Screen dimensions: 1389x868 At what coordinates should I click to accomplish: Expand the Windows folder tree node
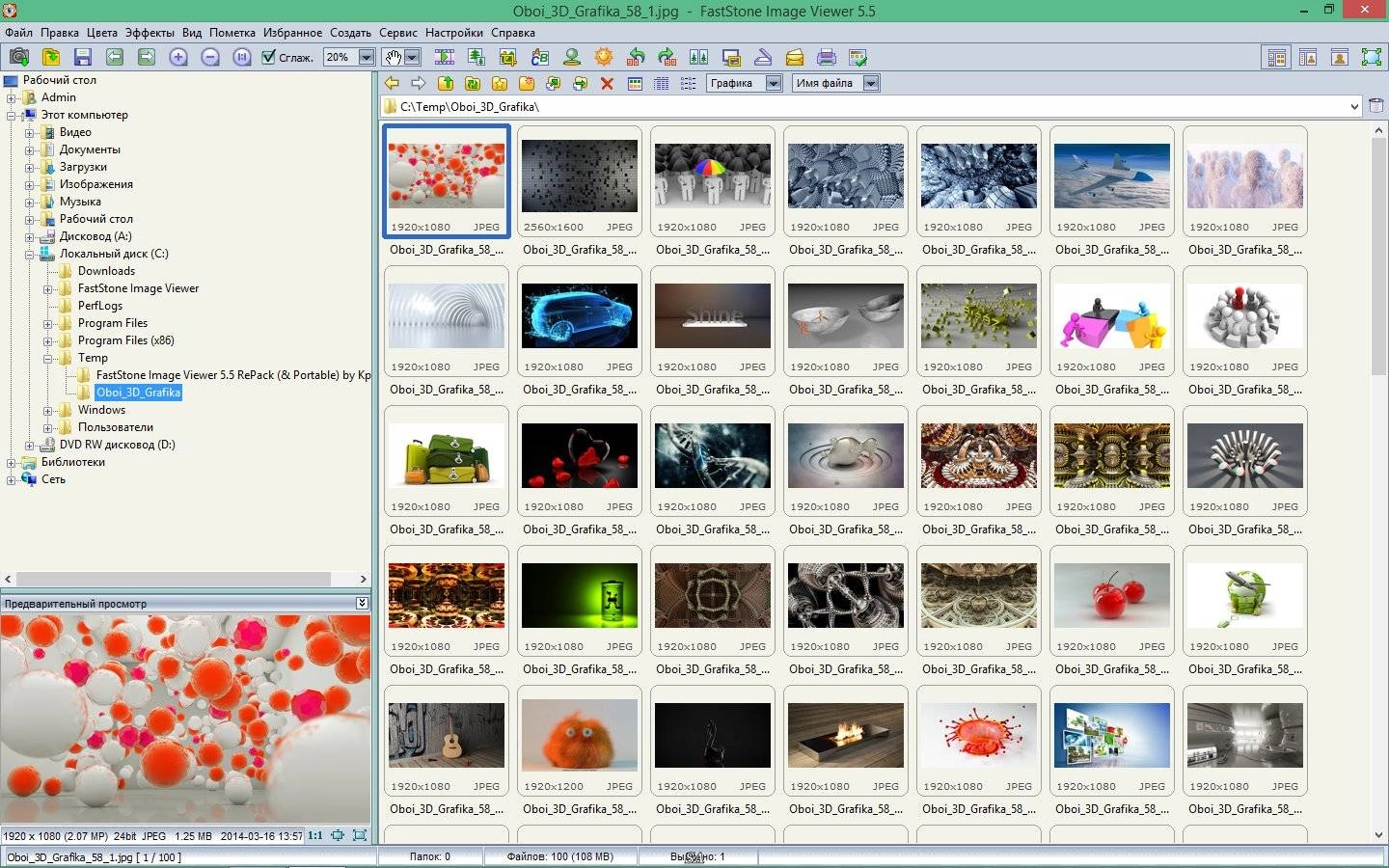point(47,410)
